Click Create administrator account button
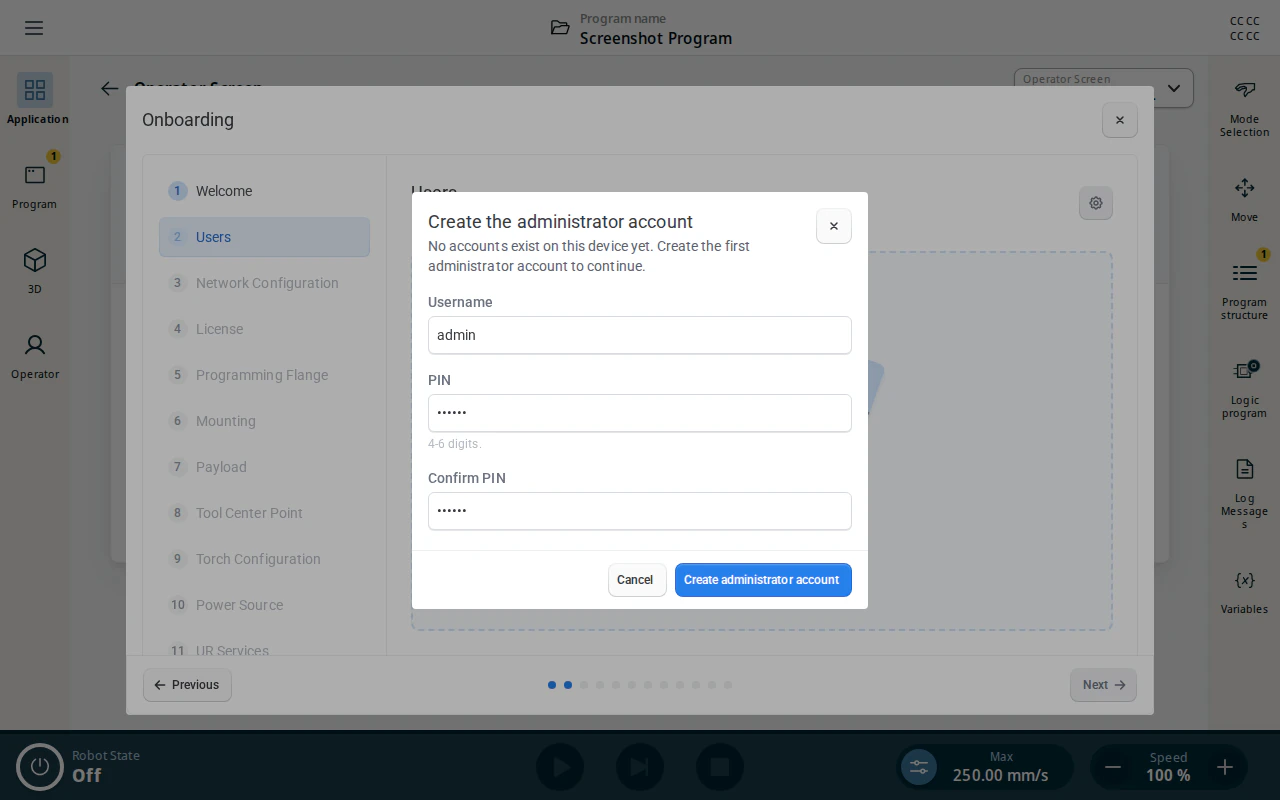 [x=763, y=580]
